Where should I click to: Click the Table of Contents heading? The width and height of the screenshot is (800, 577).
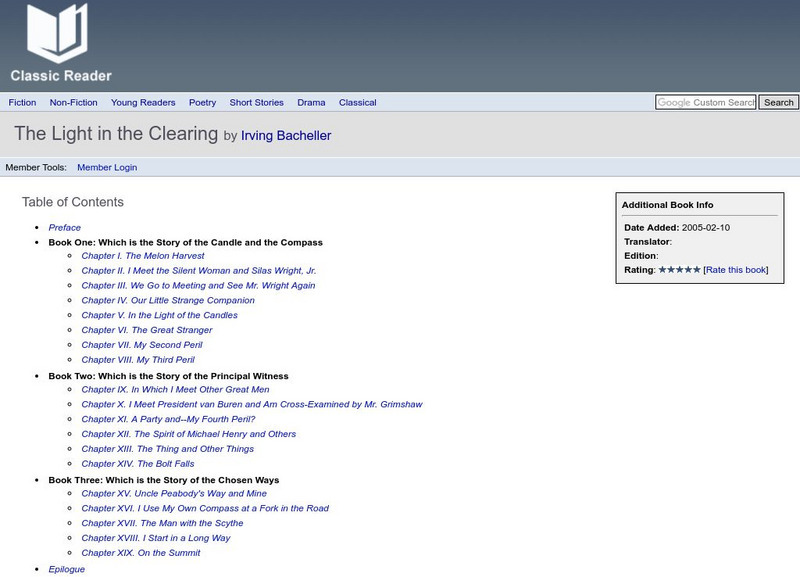72,202
